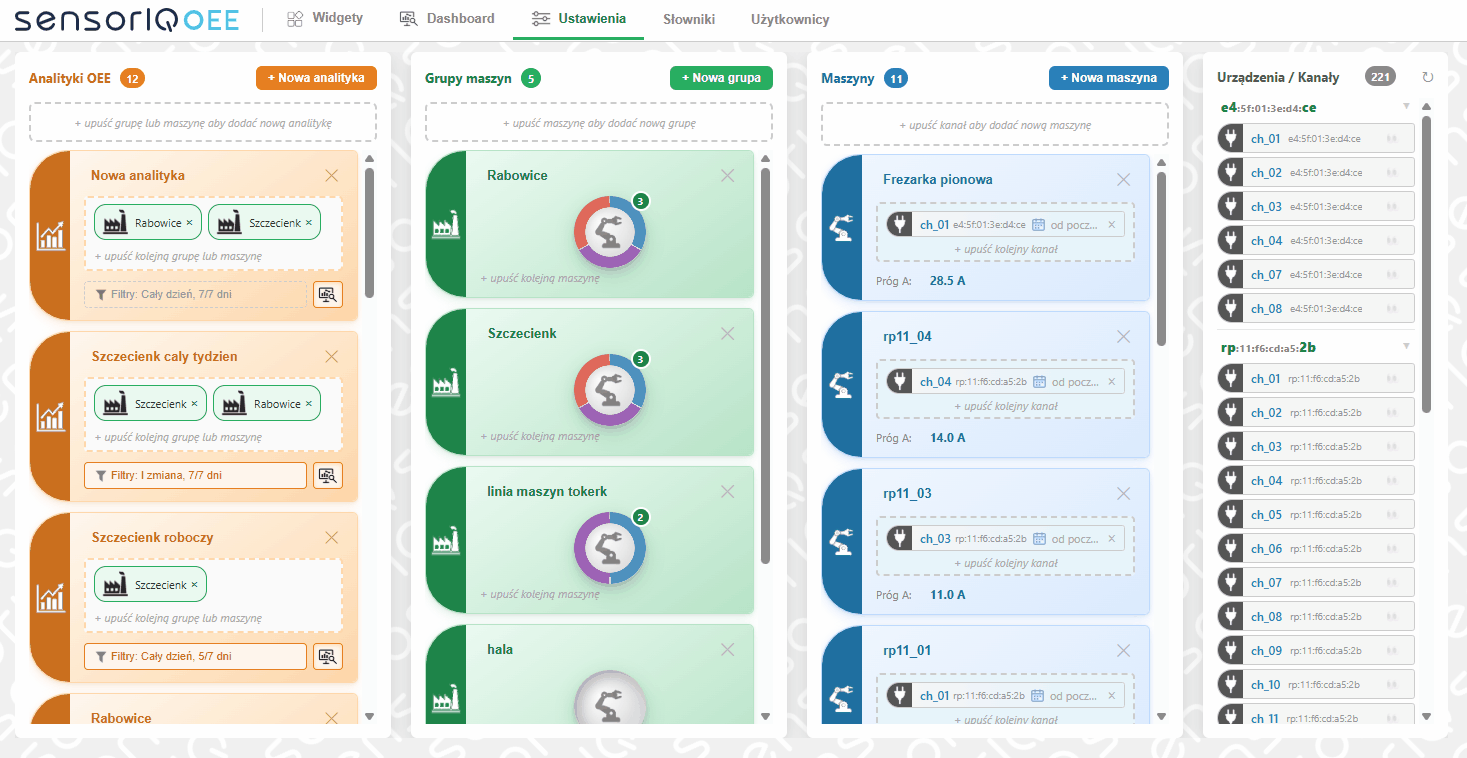Image resolution: width=1467 pixels, height=758 pixels.
Task: Edit threshold value 11.0 A
Action: [x=947, y=595]
